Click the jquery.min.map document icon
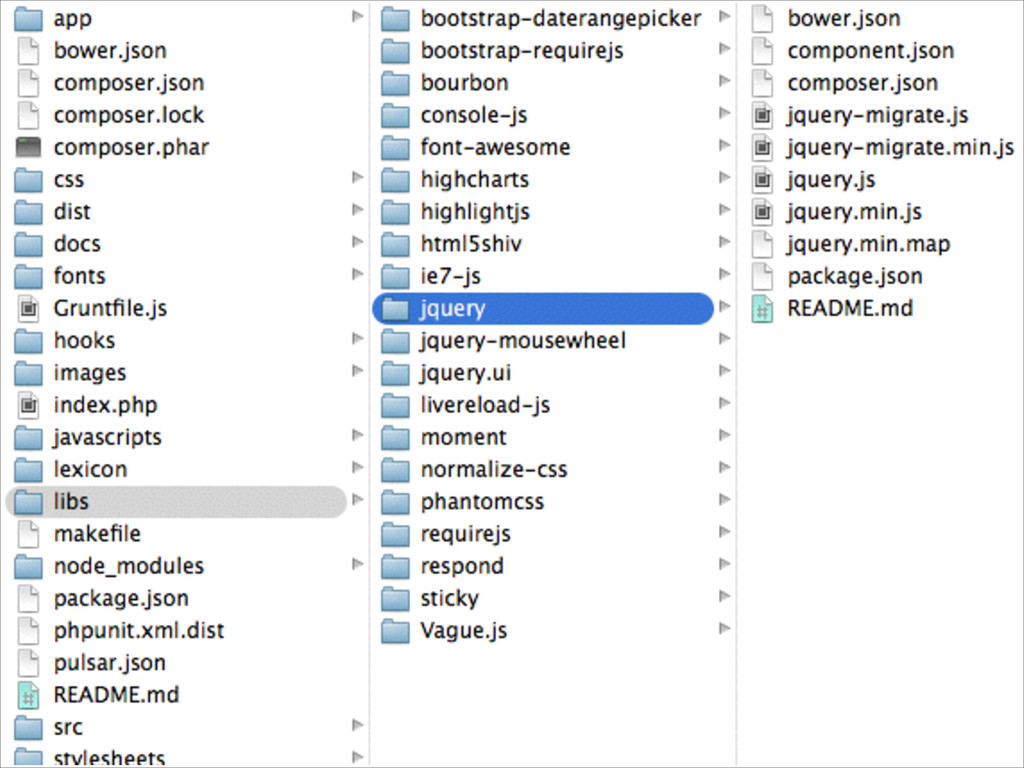Viewport: 1024px width, 768px height. tap(762, 244)
